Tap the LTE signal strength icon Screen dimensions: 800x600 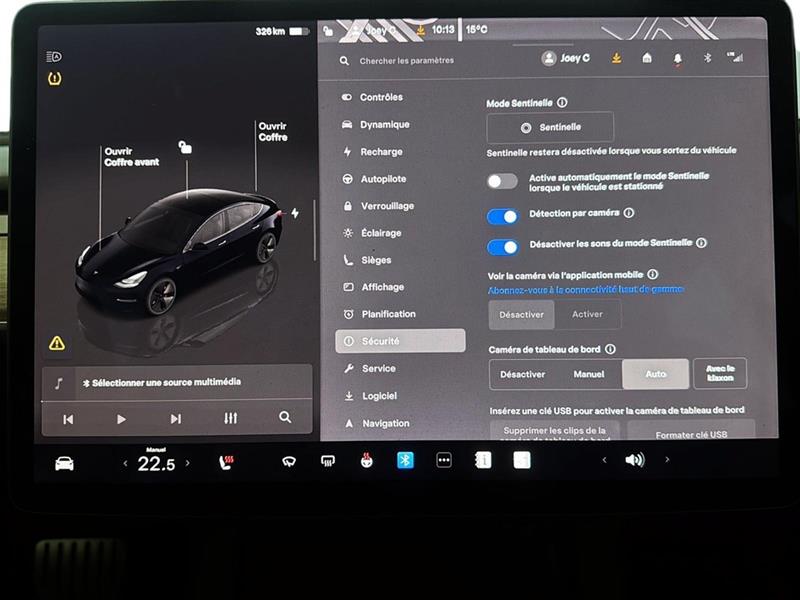coord(735,57)
